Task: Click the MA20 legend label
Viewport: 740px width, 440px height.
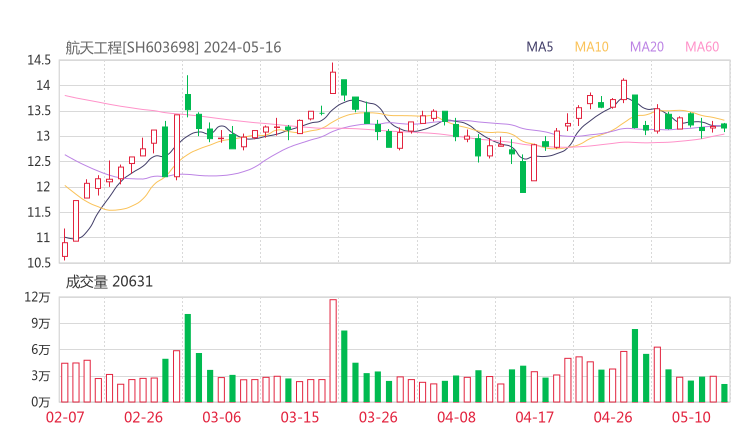Action: (x=647, y=47)
